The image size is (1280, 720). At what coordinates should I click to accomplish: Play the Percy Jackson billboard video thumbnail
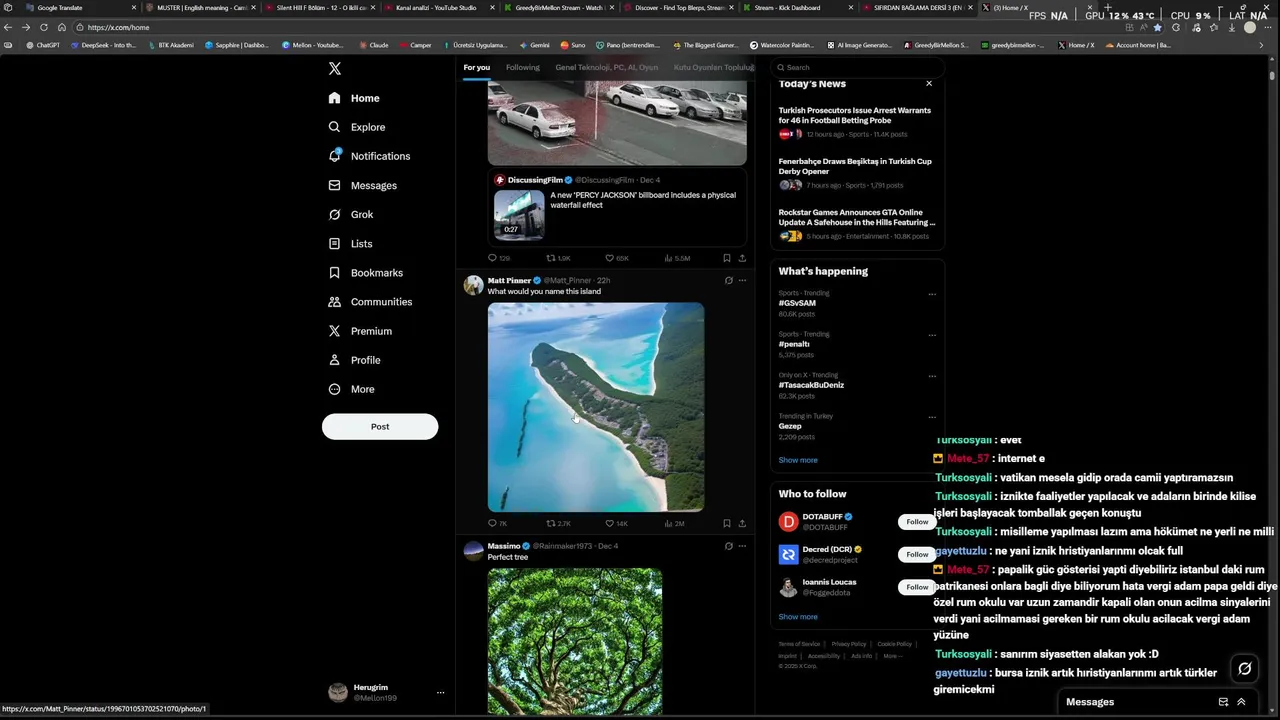click(519, 214)
